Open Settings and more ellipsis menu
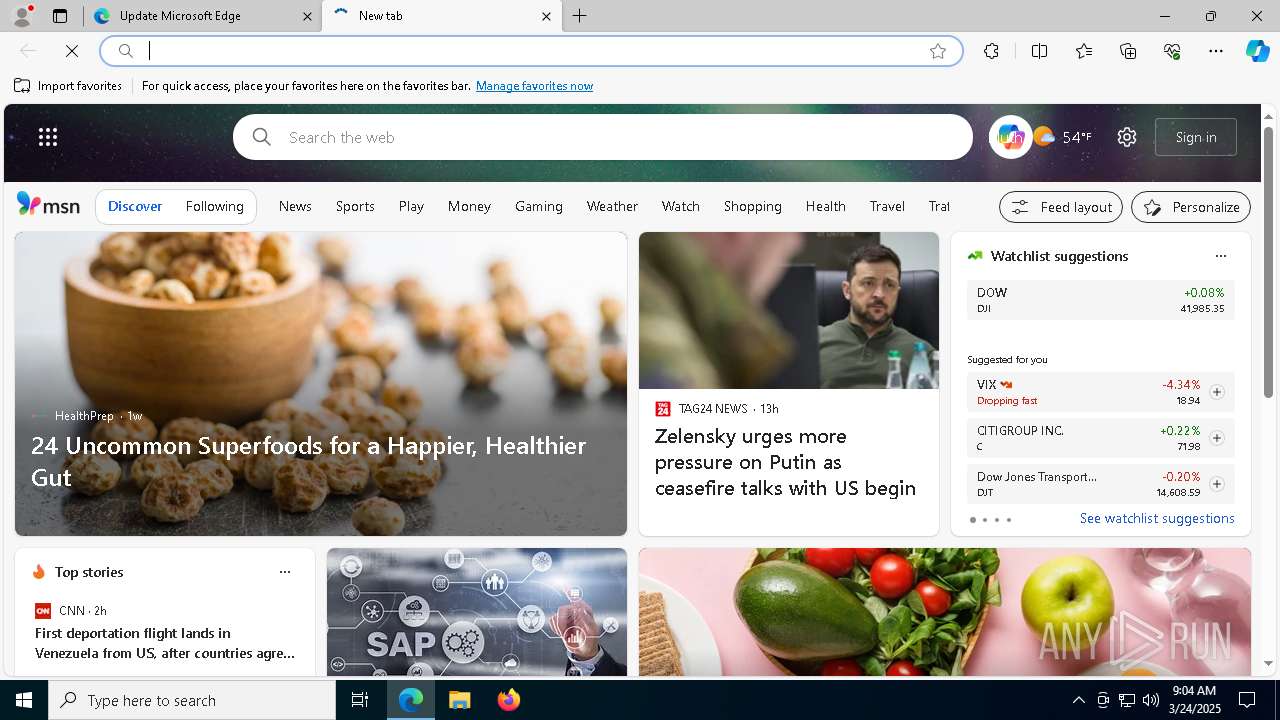 coord(1216,51)
